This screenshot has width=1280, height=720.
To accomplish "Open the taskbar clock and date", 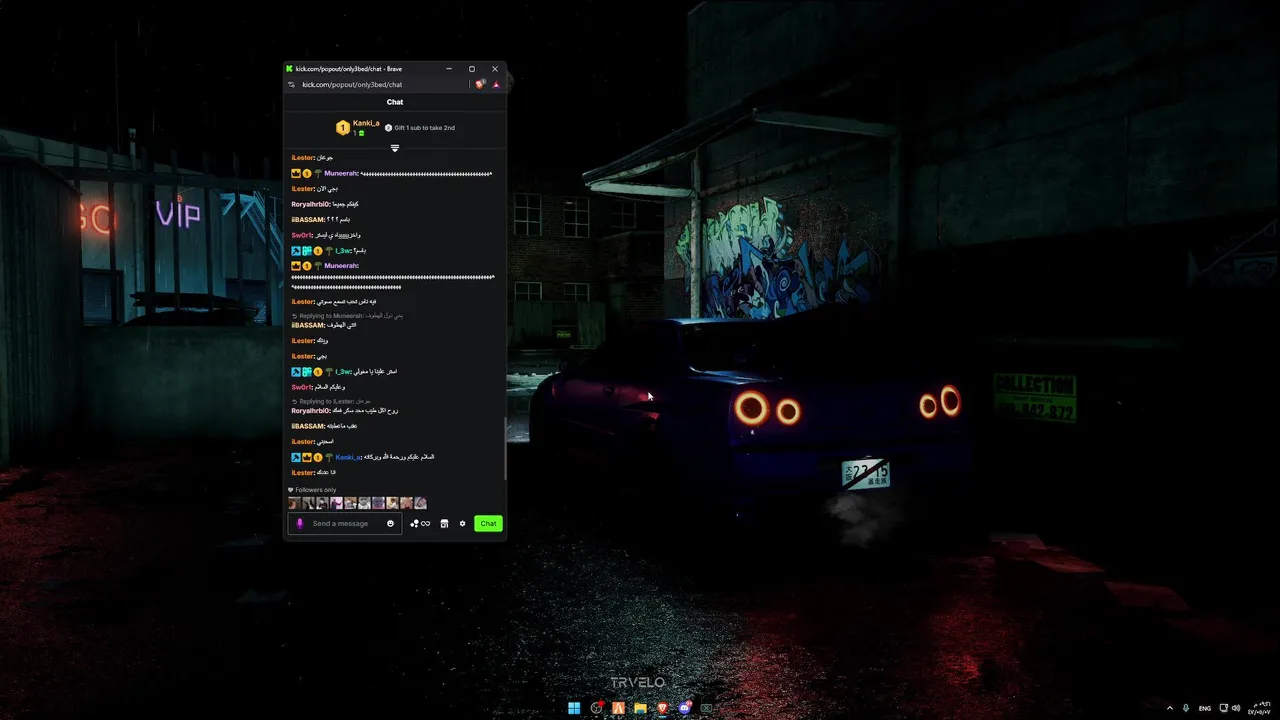I will click(x=1257, y=708).
